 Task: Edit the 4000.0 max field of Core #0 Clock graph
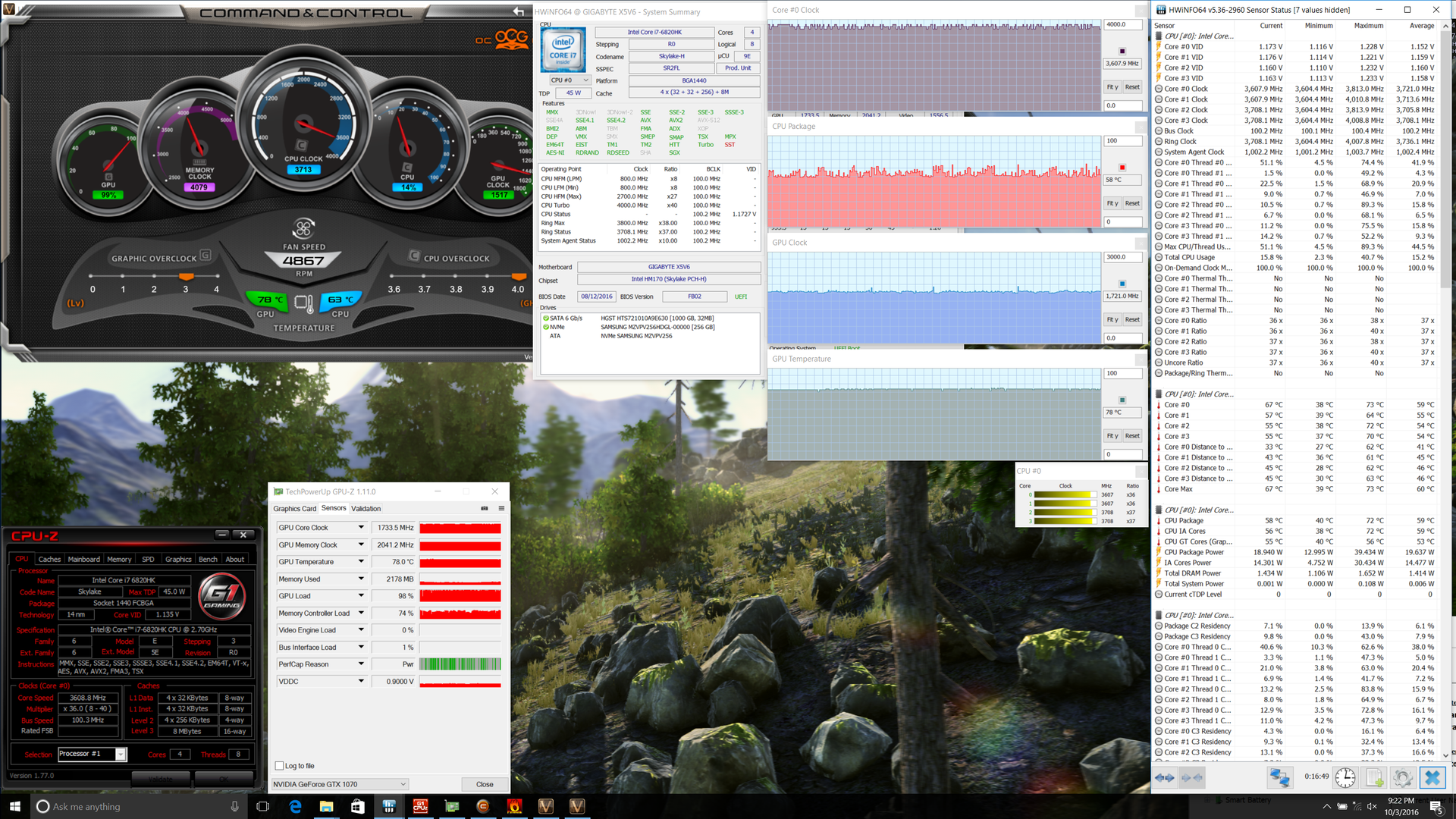tap(1122, 24)
